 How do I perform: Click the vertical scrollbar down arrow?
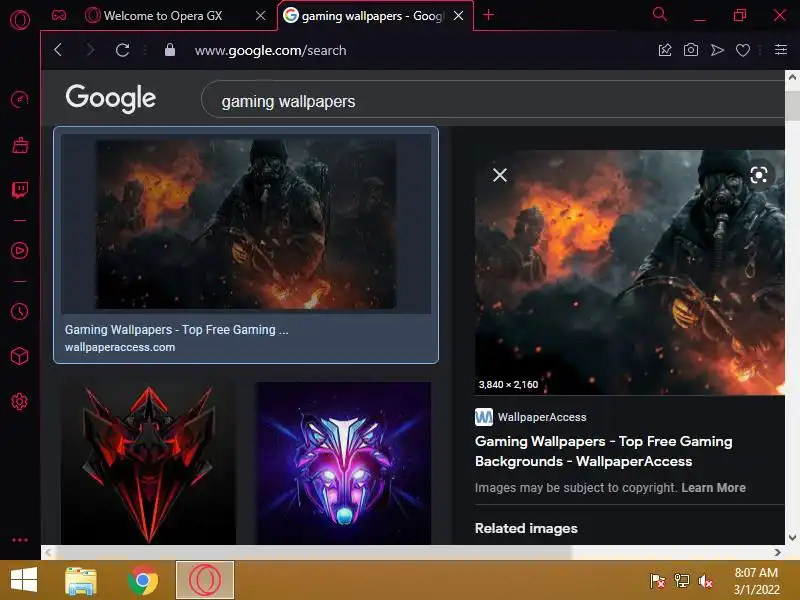click(x=792, y=537)
